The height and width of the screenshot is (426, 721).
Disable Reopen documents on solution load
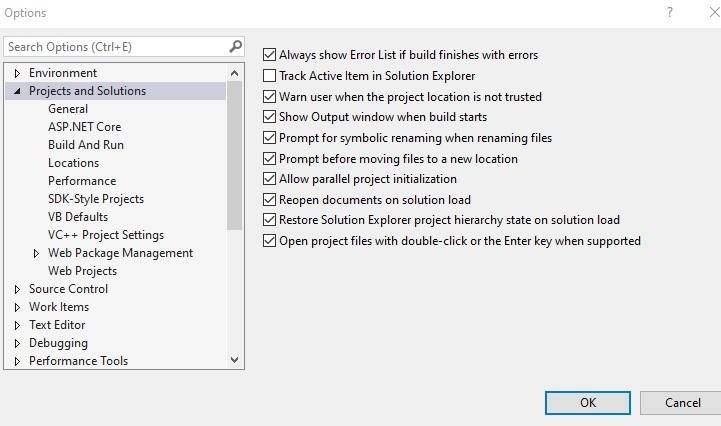269,200
